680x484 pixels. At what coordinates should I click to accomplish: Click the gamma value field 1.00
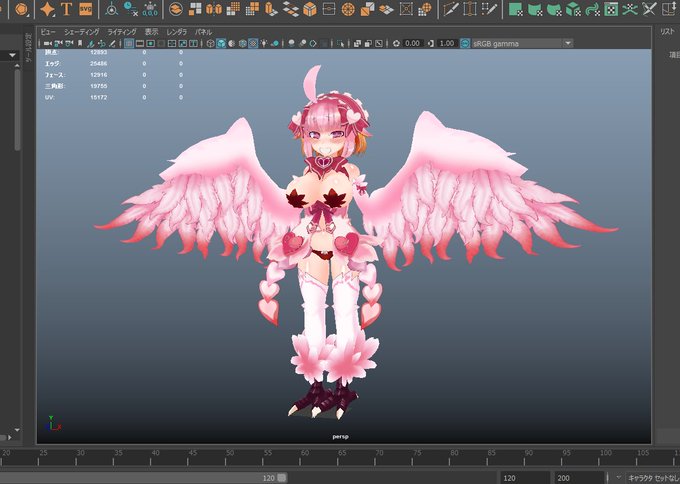click(447, 43)
